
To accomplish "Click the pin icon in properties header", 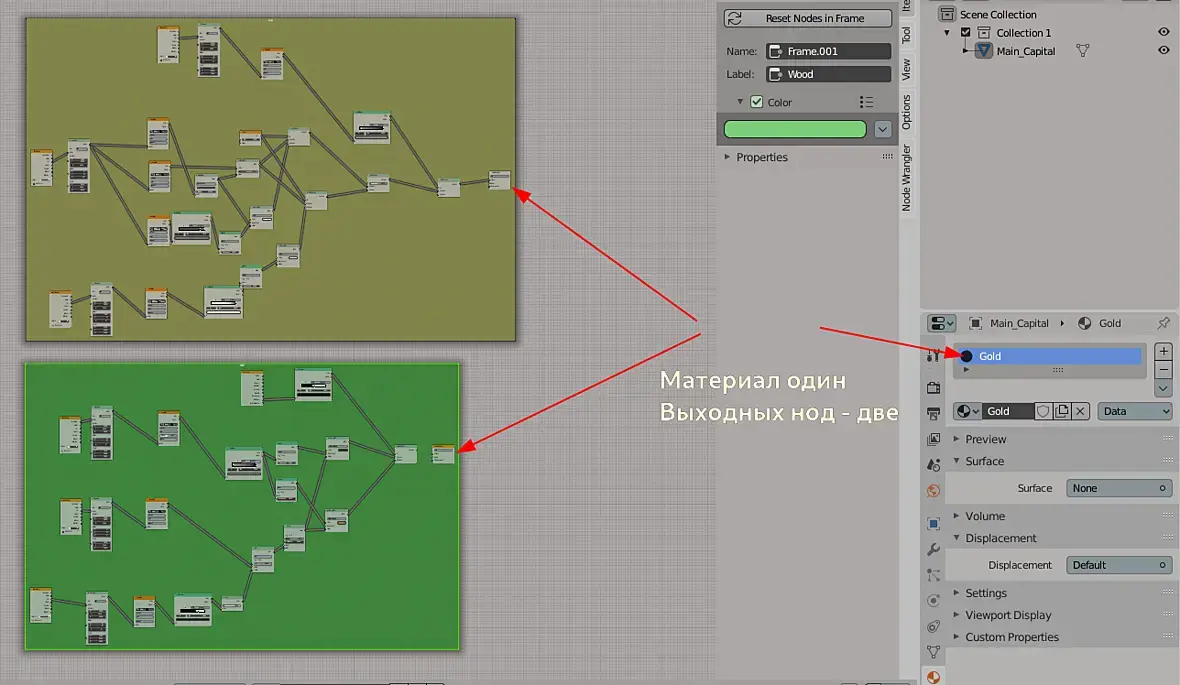I will [1163, 323].
